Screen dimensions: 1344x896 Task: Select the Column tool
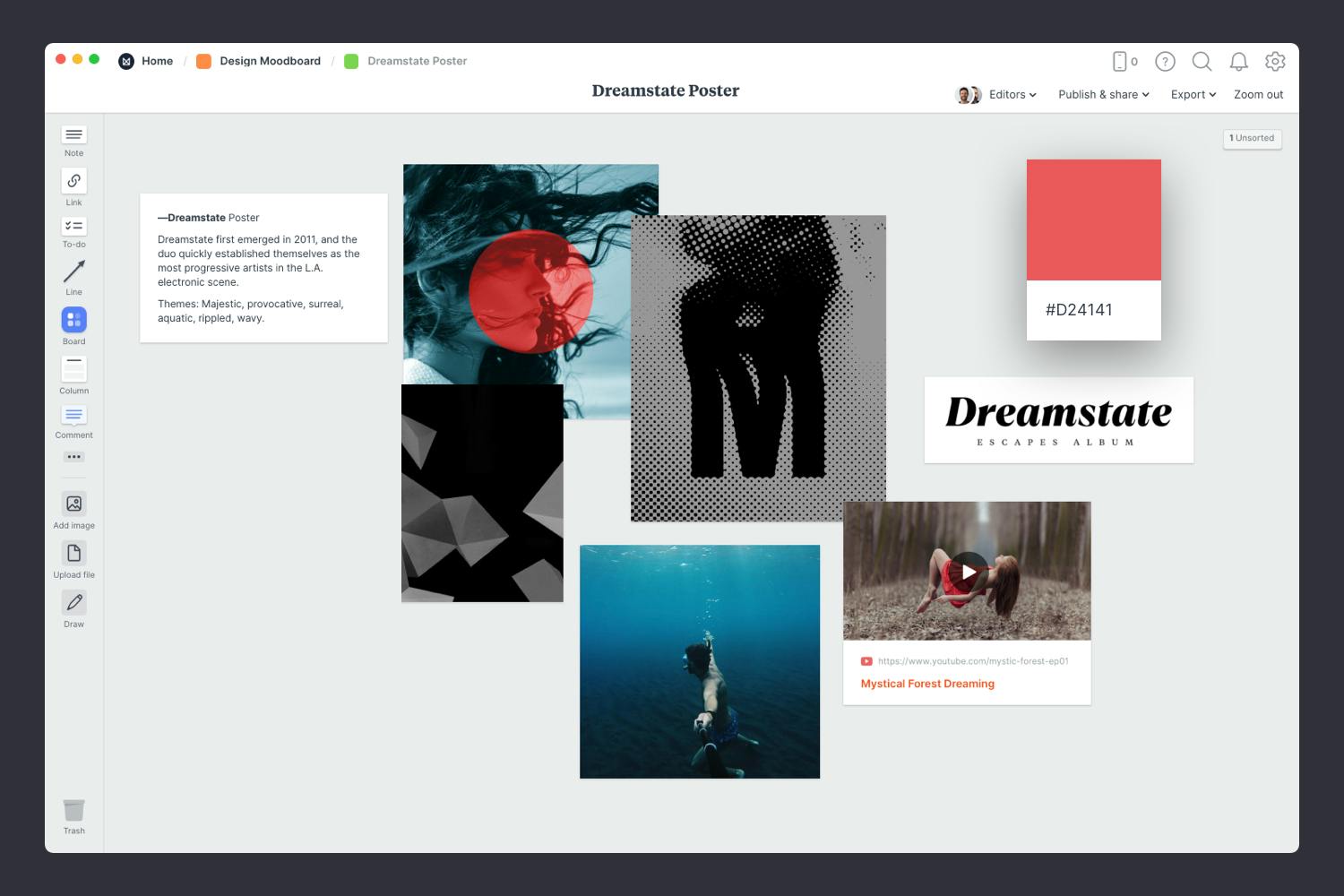[73, 369]
